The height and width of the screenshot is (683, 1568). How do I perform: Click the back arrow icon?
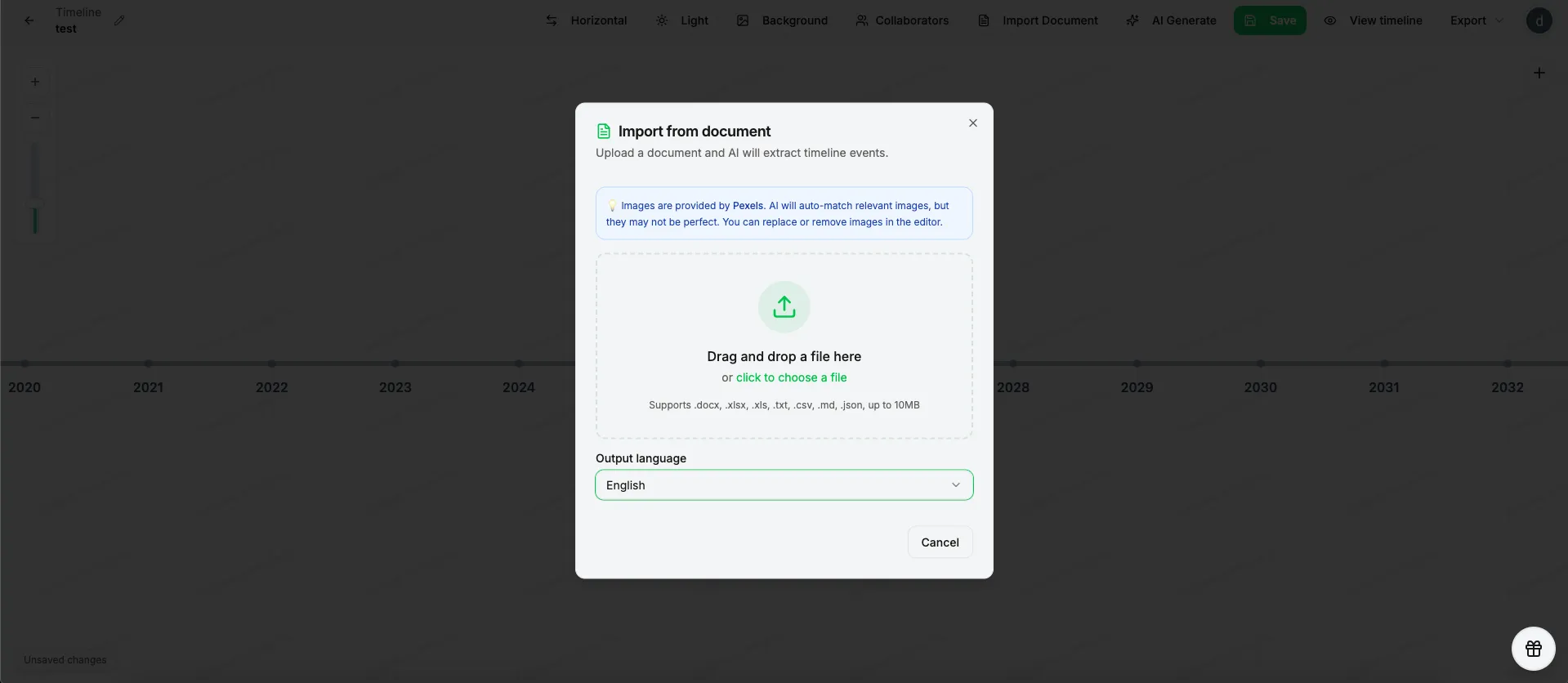tap(29, 20)
